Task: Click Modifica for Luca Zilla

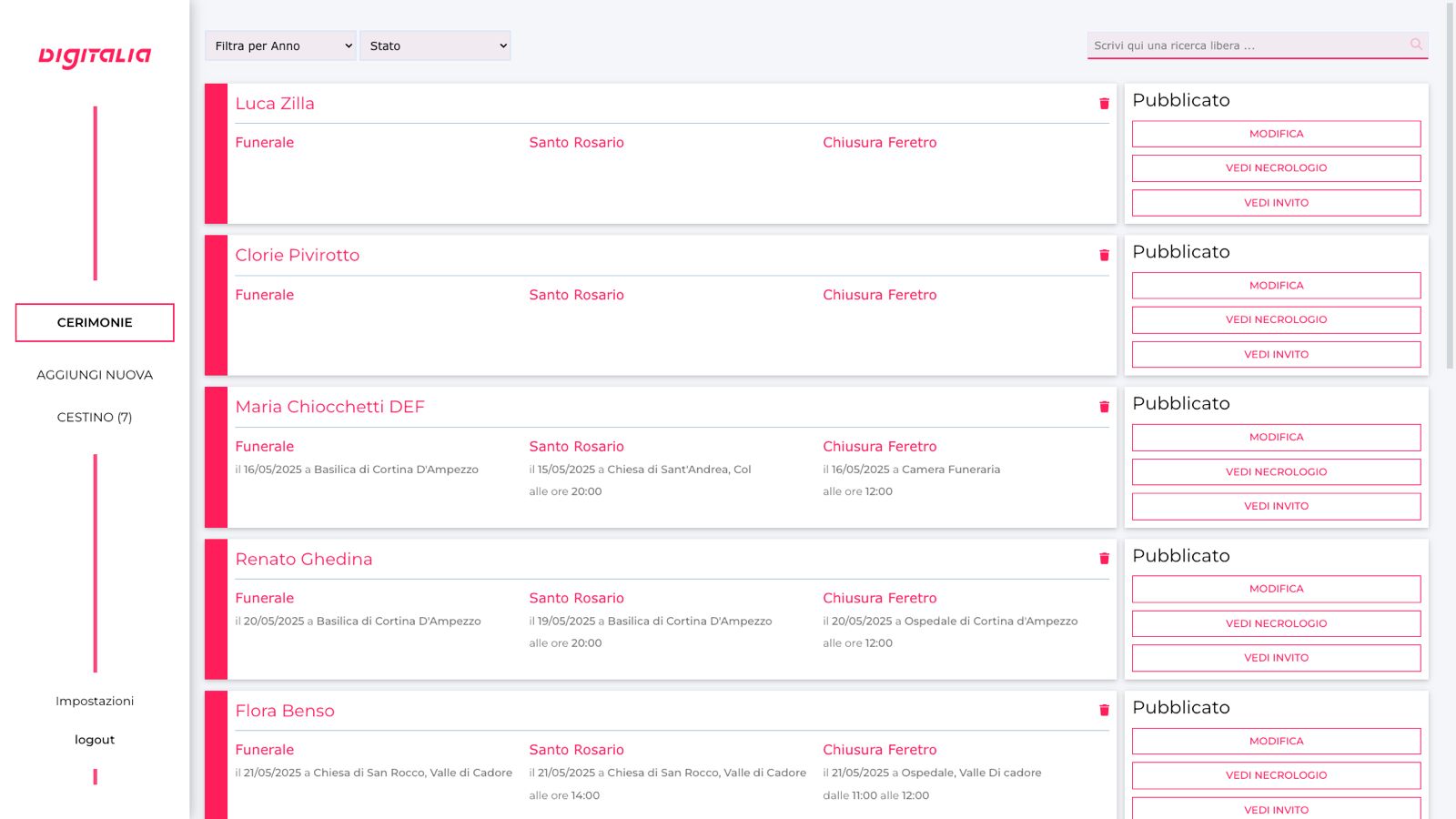Action: tap(1276, 134)
